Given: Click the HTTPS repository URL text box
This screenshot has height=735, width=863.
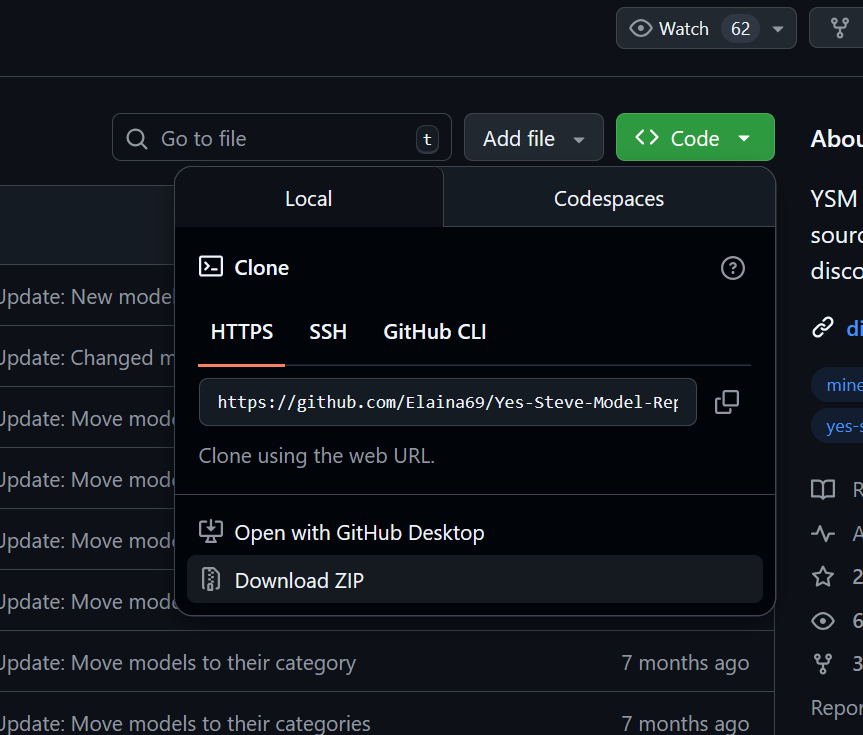Looking at the screenshot, I should tap(447, 402).
